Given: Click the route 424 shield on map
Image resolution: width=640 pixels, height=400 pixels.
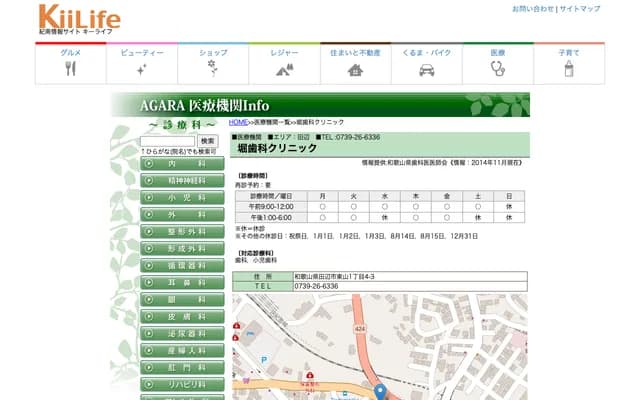Looking at the screenshot, I should tap(360, 329).
